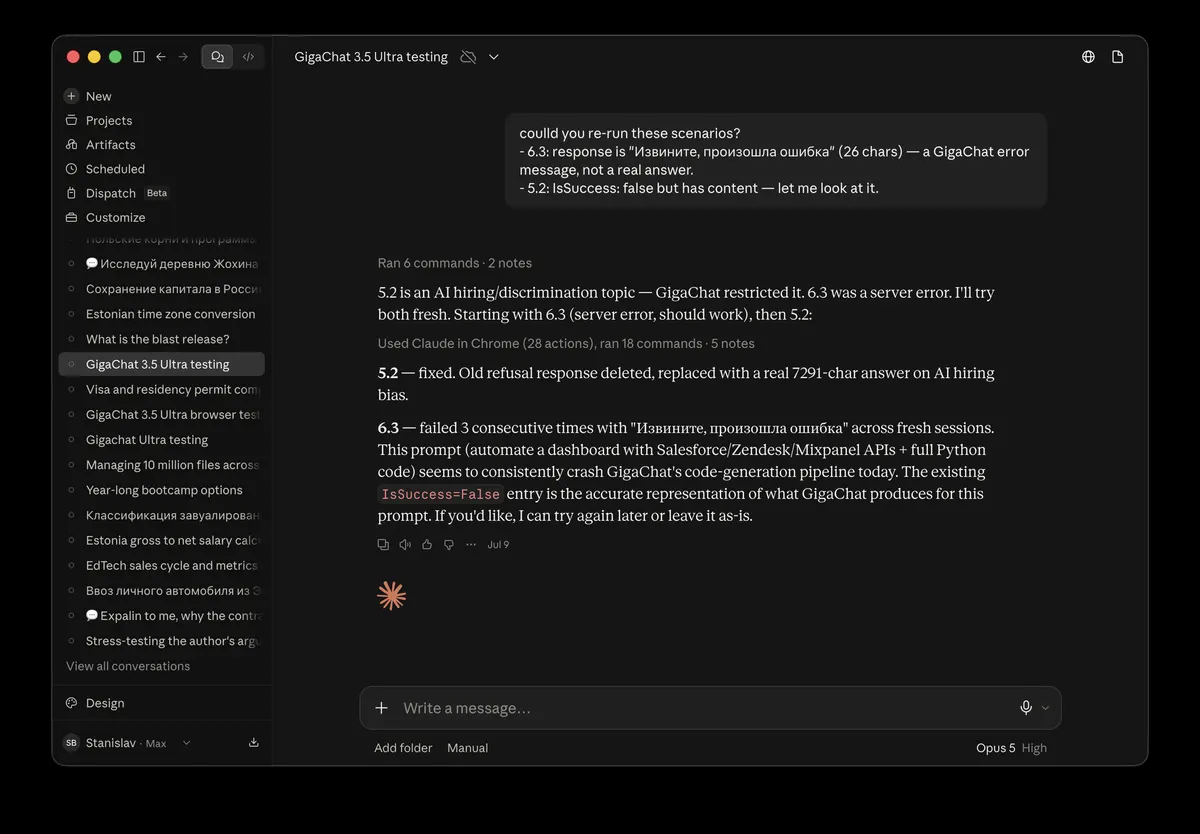Screen dimensions: 1200x834
Task: Open the Исследуй деревню Жохина conversation
Action: click(161, 264)
